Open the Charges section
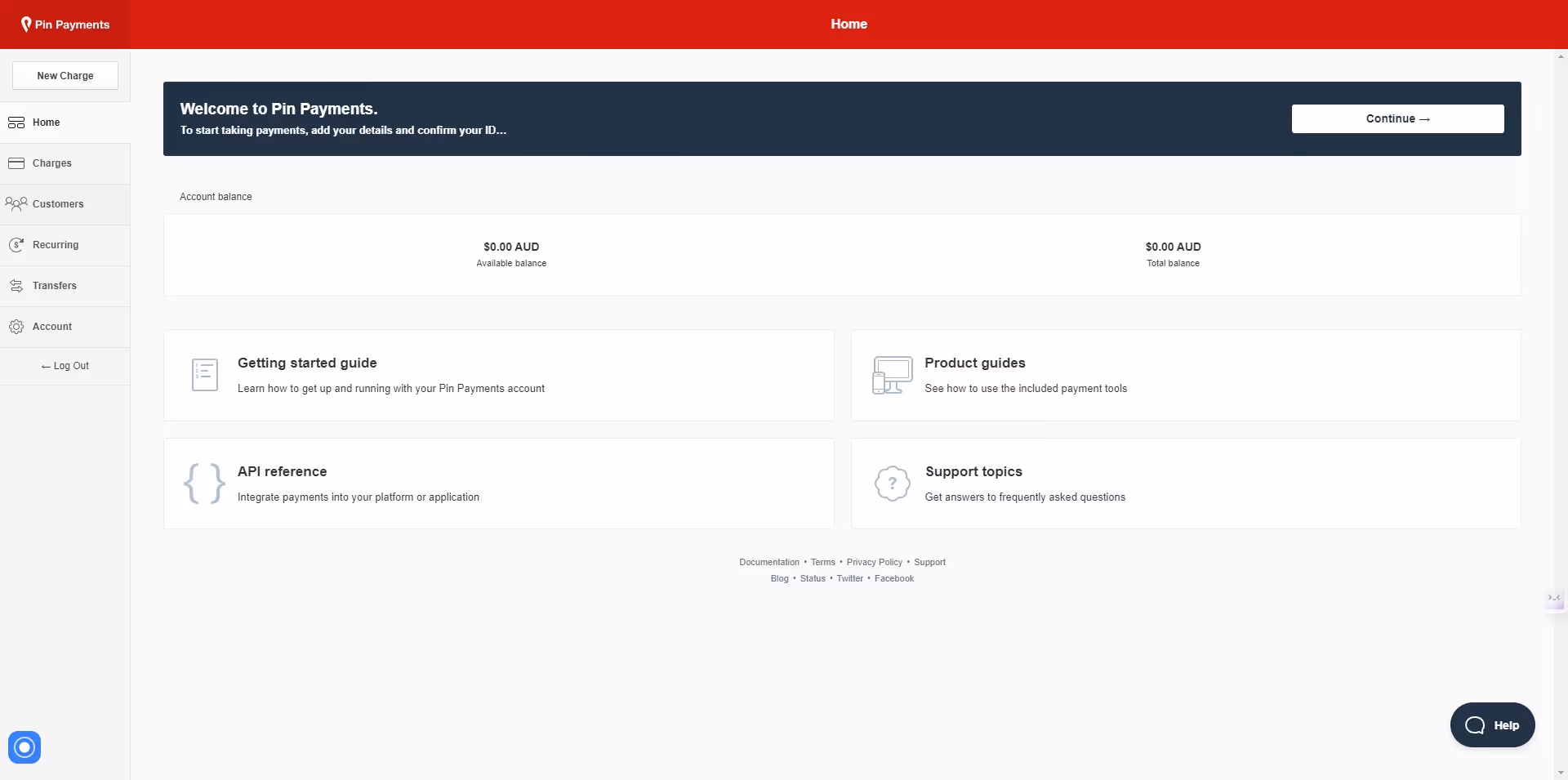 [x=65, y=163]
